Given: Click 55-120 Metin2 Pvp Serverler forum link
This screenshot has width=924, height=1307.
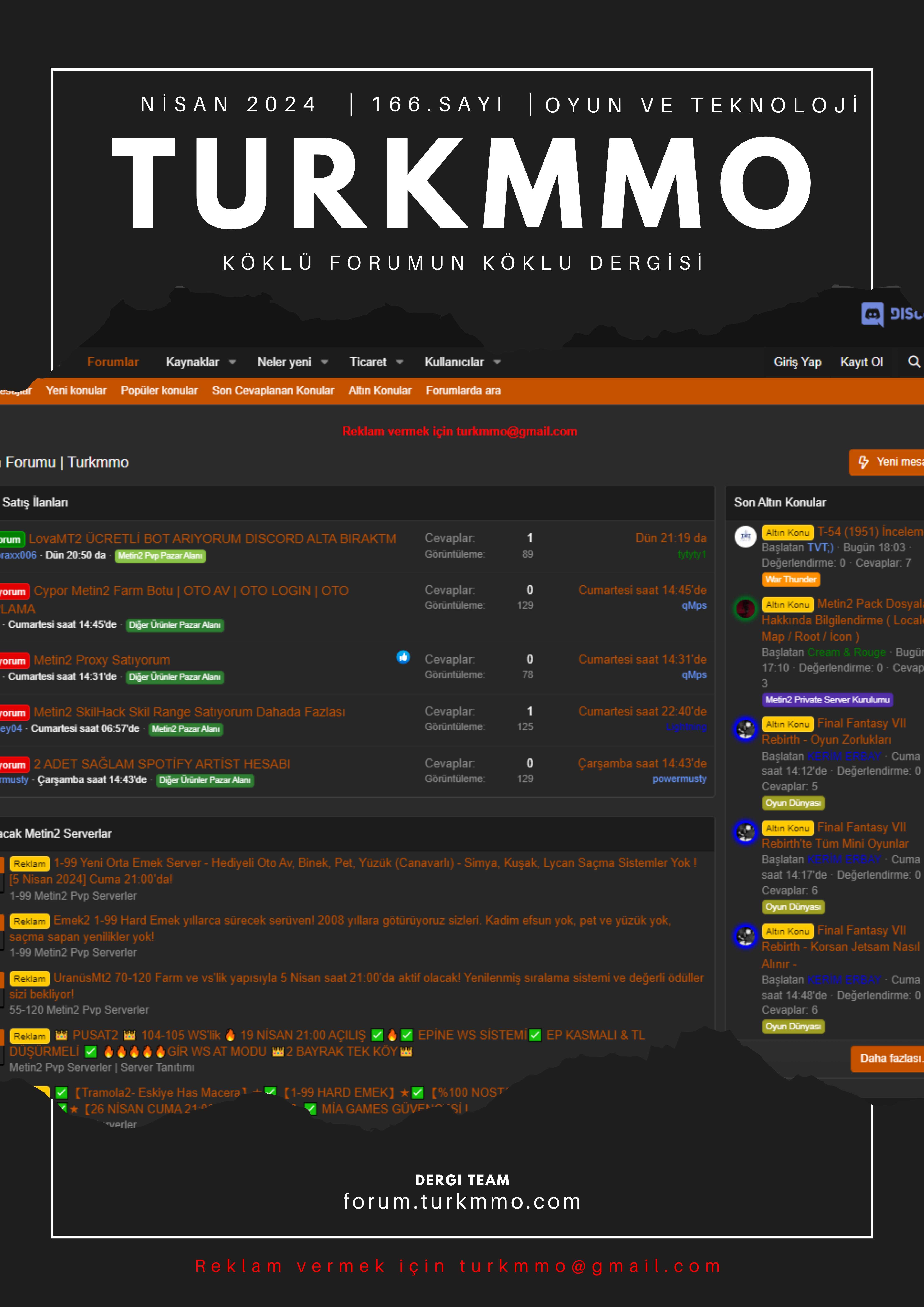Looking at the screenshot, I should (x=79, y=1010).
